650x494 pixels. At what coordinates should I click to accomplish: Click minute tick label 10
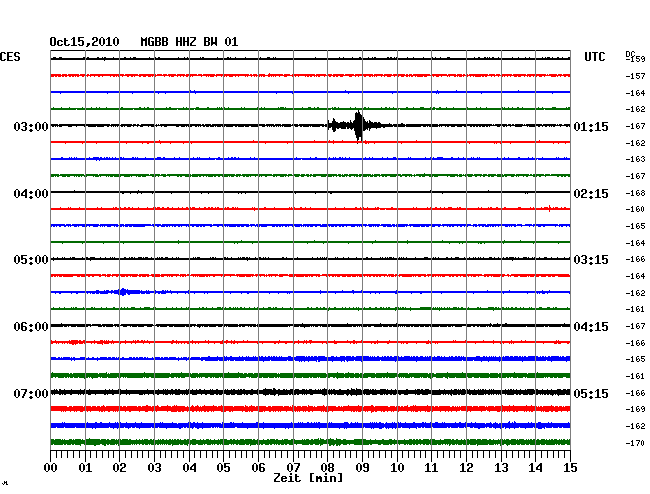397,468
